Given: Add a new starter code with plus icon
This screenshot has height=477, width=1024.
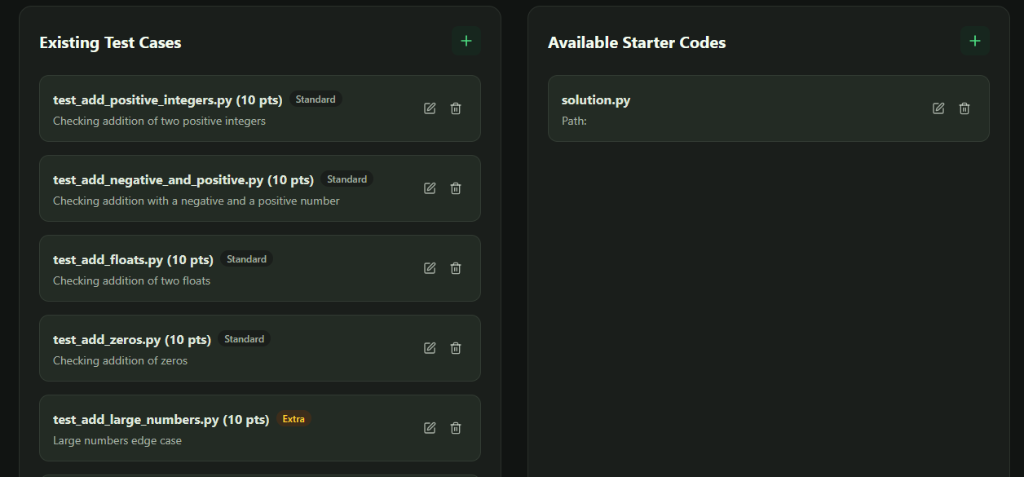Looking at the screenshot, I should coord(975,41).
